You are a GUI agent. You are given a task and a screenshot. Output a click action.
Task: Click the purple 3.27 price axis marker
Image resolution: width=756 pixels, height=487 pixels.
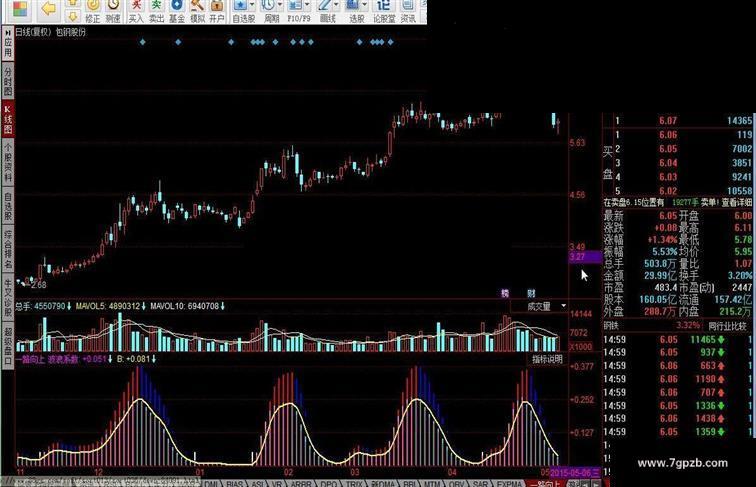coord(585,257)
